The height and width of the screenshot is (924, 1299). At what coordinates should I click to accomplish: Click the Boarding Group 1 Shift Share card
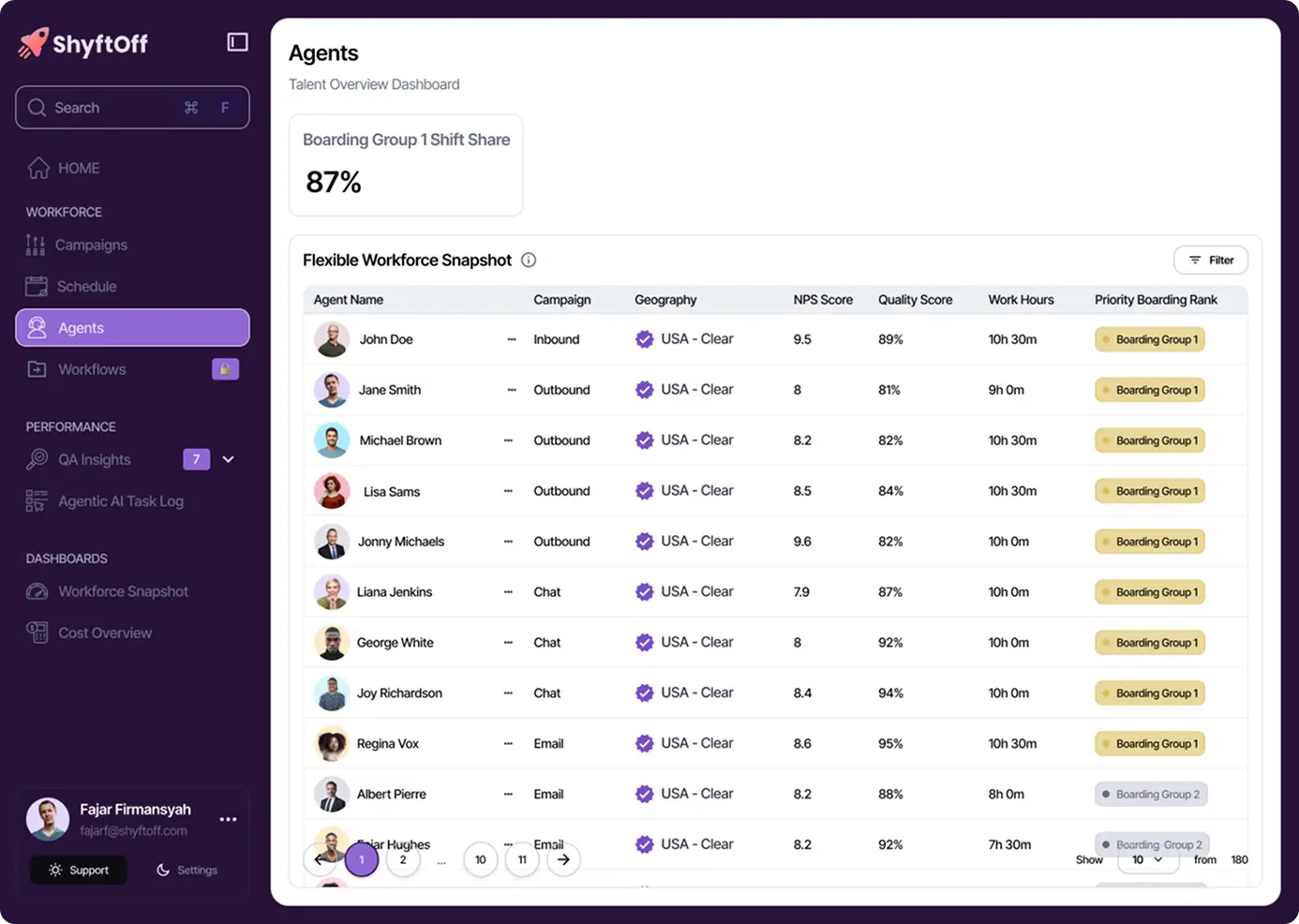coord(406,165)
